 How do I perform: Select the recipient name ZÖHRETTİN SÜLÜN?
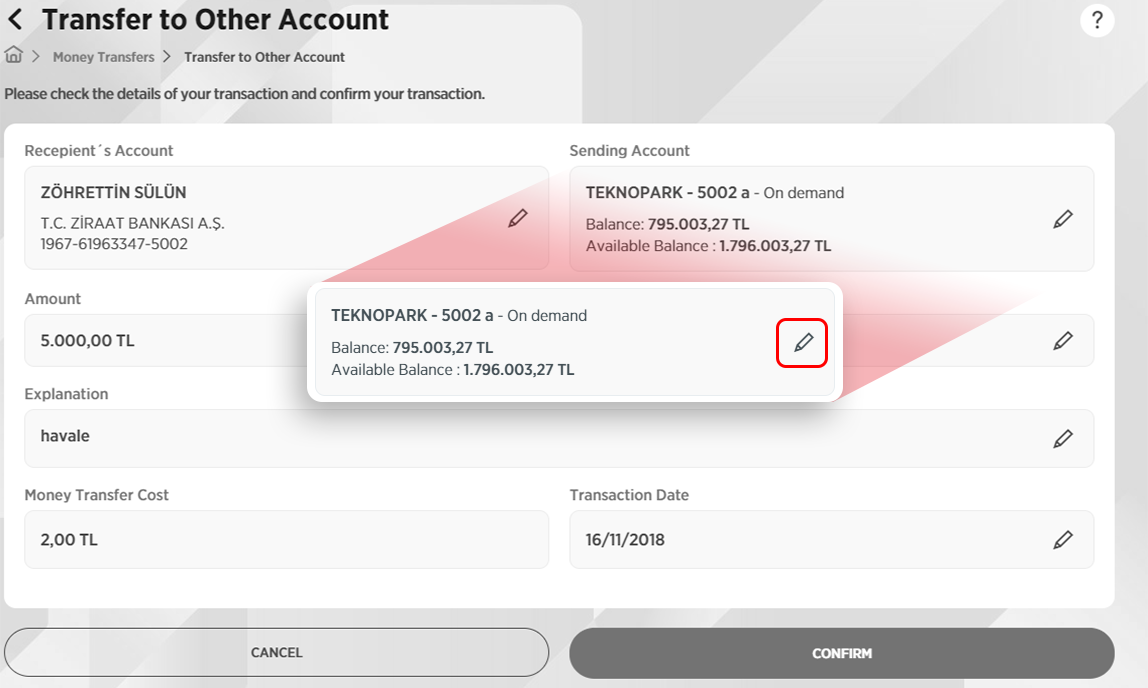pyautogui.click(x=113, y=193)
